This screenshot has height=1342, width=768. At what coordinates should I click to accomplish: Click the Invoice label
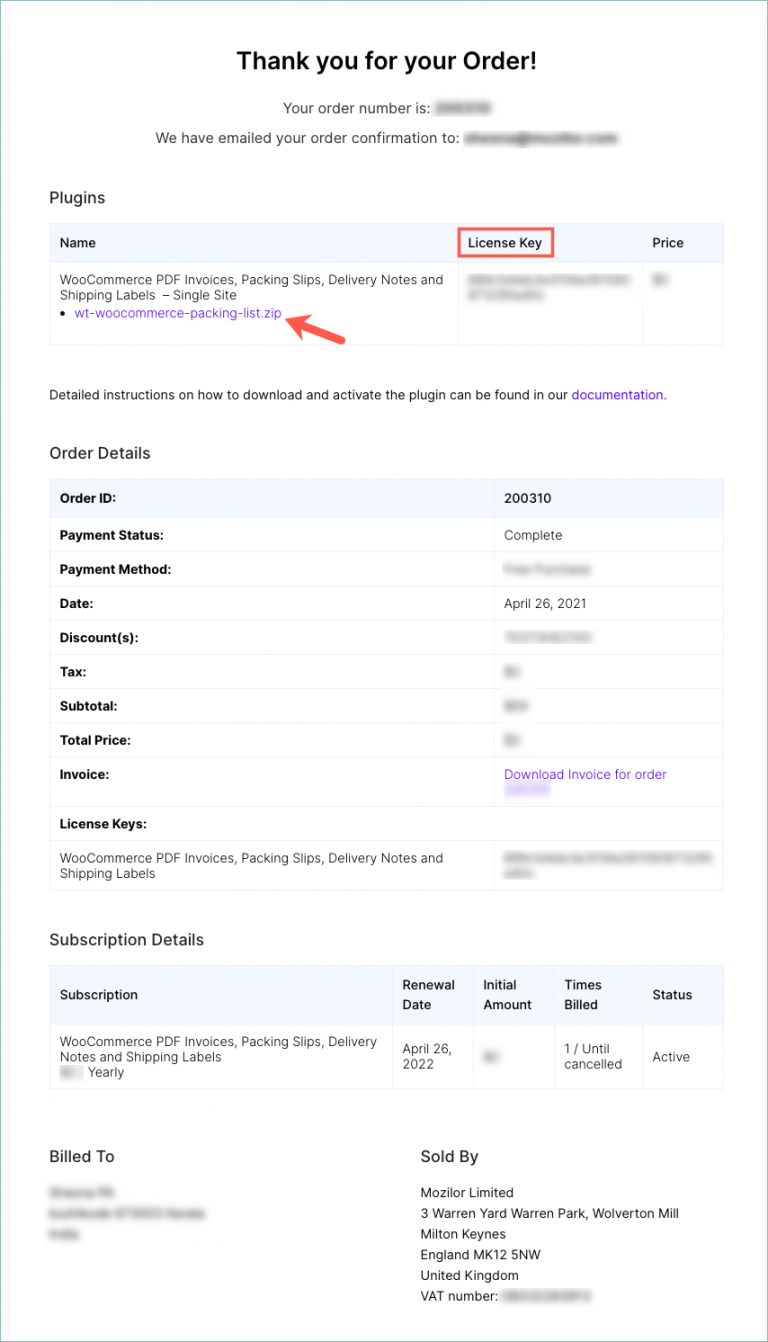(x=84, y=774)
